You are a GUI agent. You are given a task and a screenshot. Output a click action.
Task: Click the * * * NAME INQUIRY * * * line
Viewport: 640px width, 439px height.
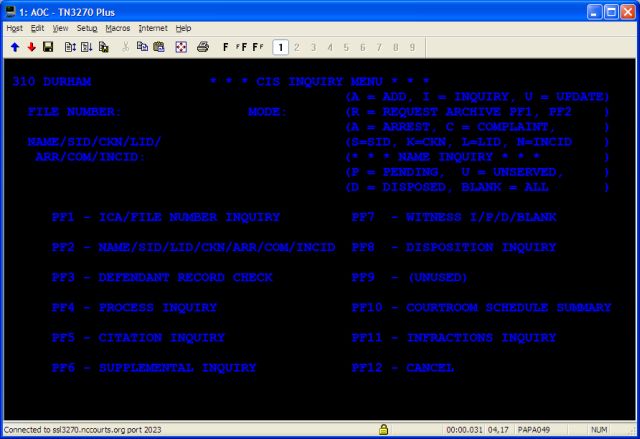tap(477, 157)
